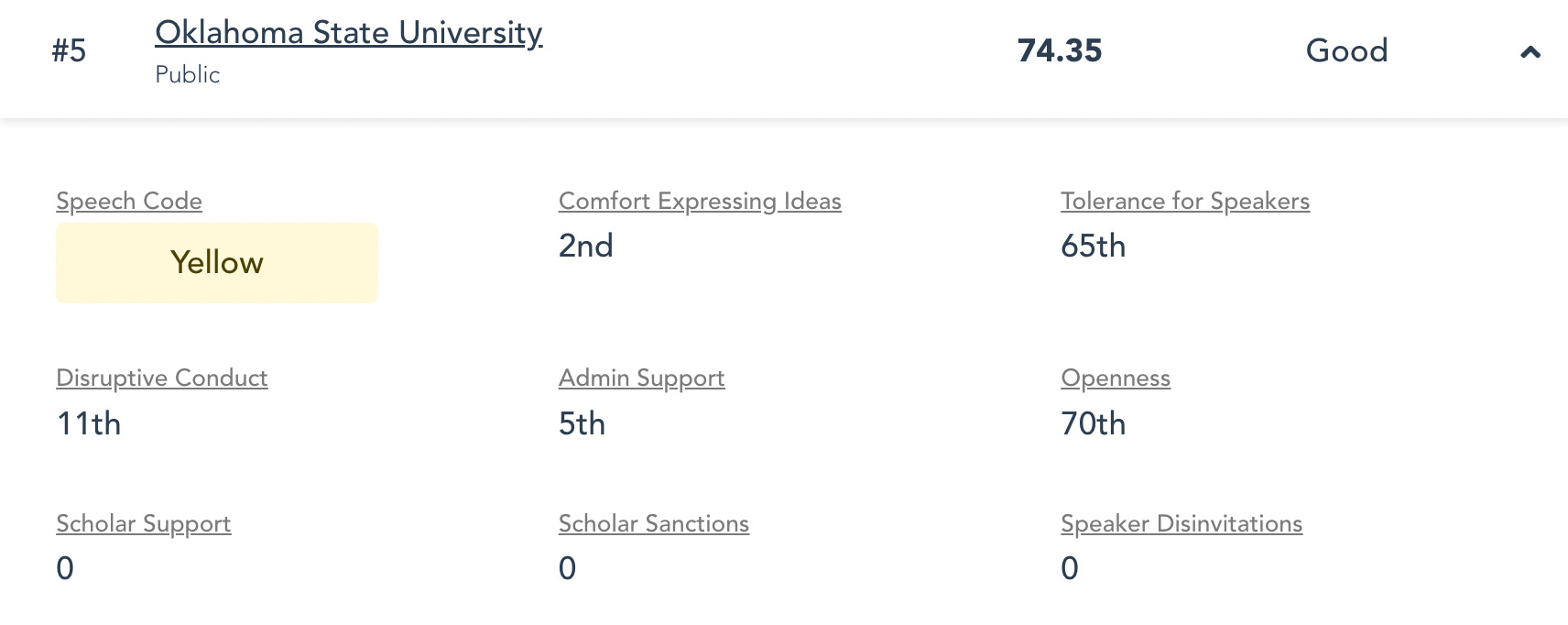Click the 65th Tolerance for Speakers ranking

coord(1094,246)
